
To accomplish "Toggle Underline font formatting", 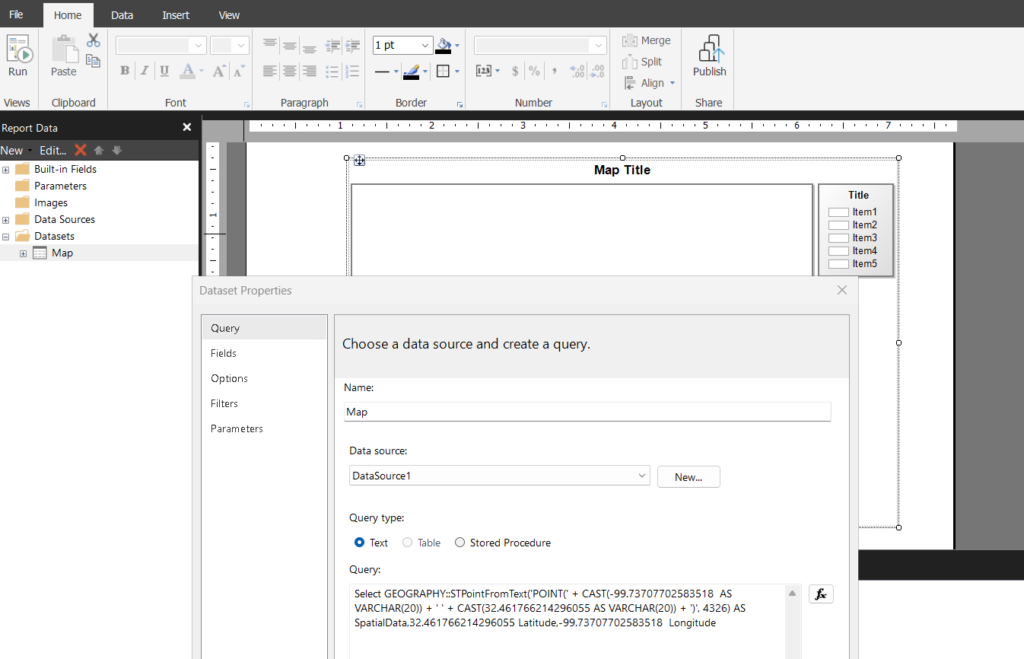I will tap(164, 71).
